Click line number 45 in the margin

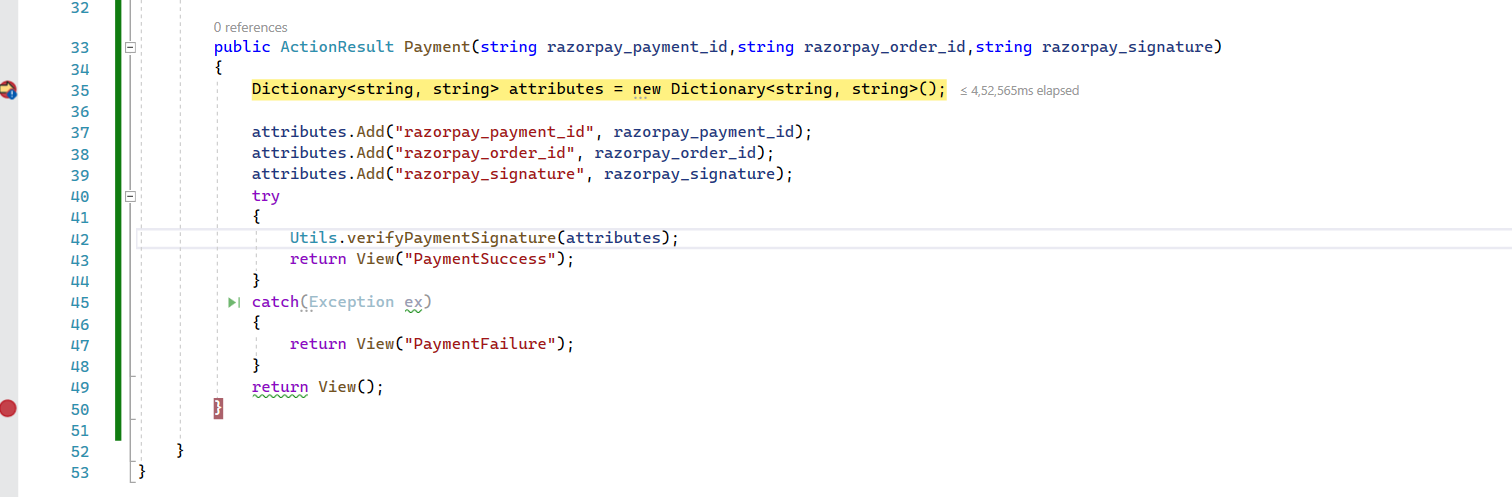(80, 302)
